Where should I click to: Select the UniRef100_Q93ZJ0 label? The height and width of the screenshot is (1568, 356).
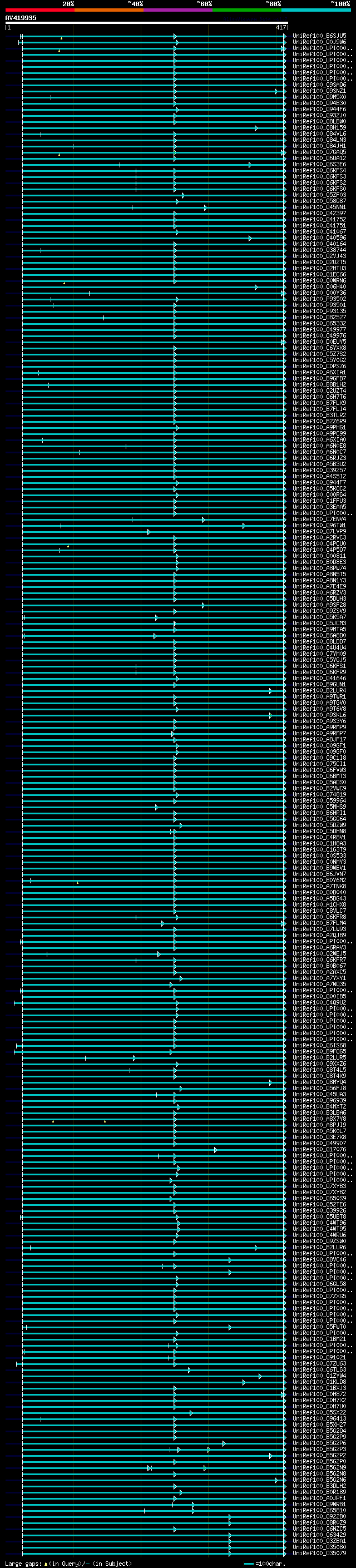click(319, 115)
